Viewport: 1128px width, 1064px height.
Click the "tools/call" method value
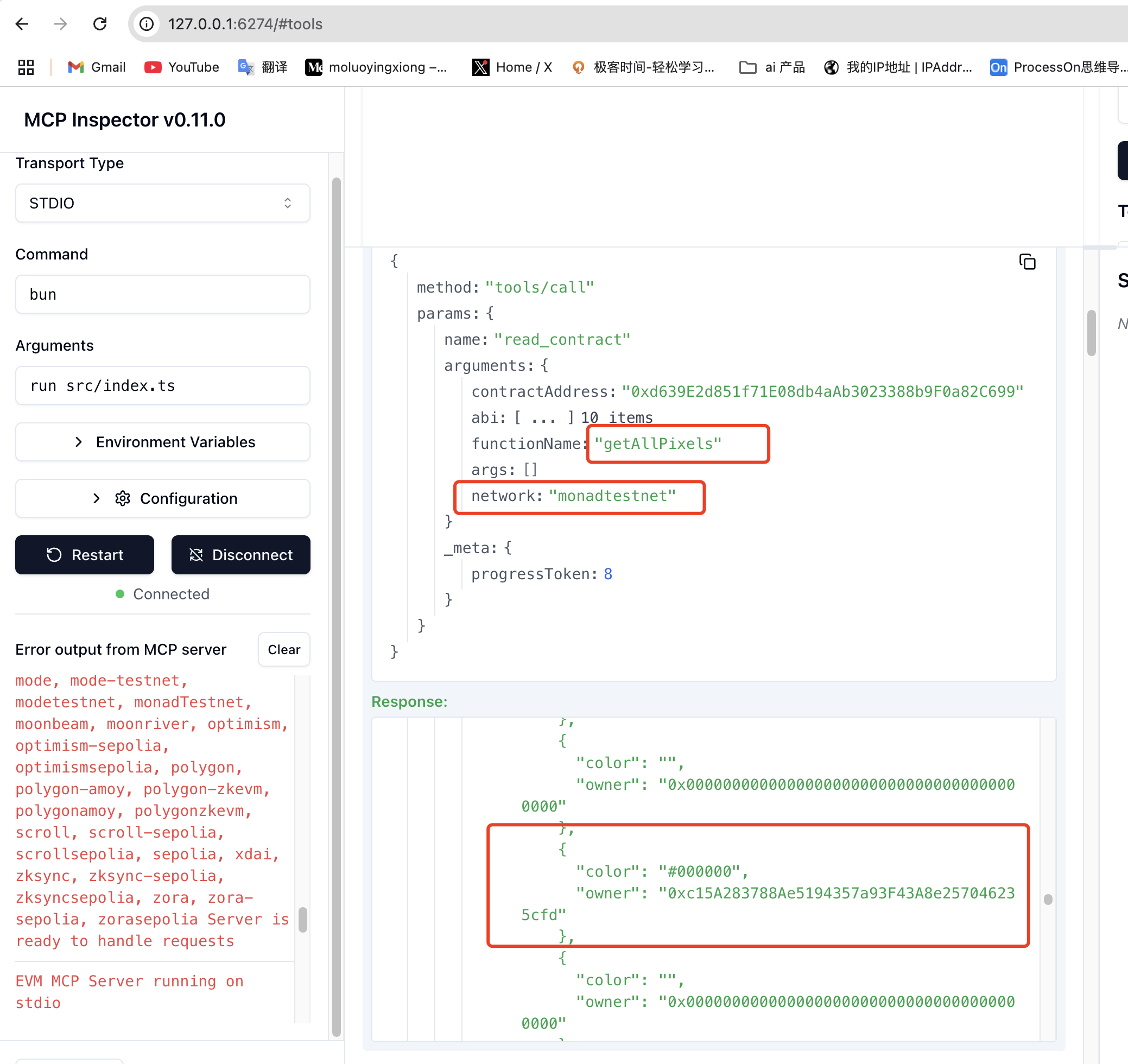tap(540, 287)
